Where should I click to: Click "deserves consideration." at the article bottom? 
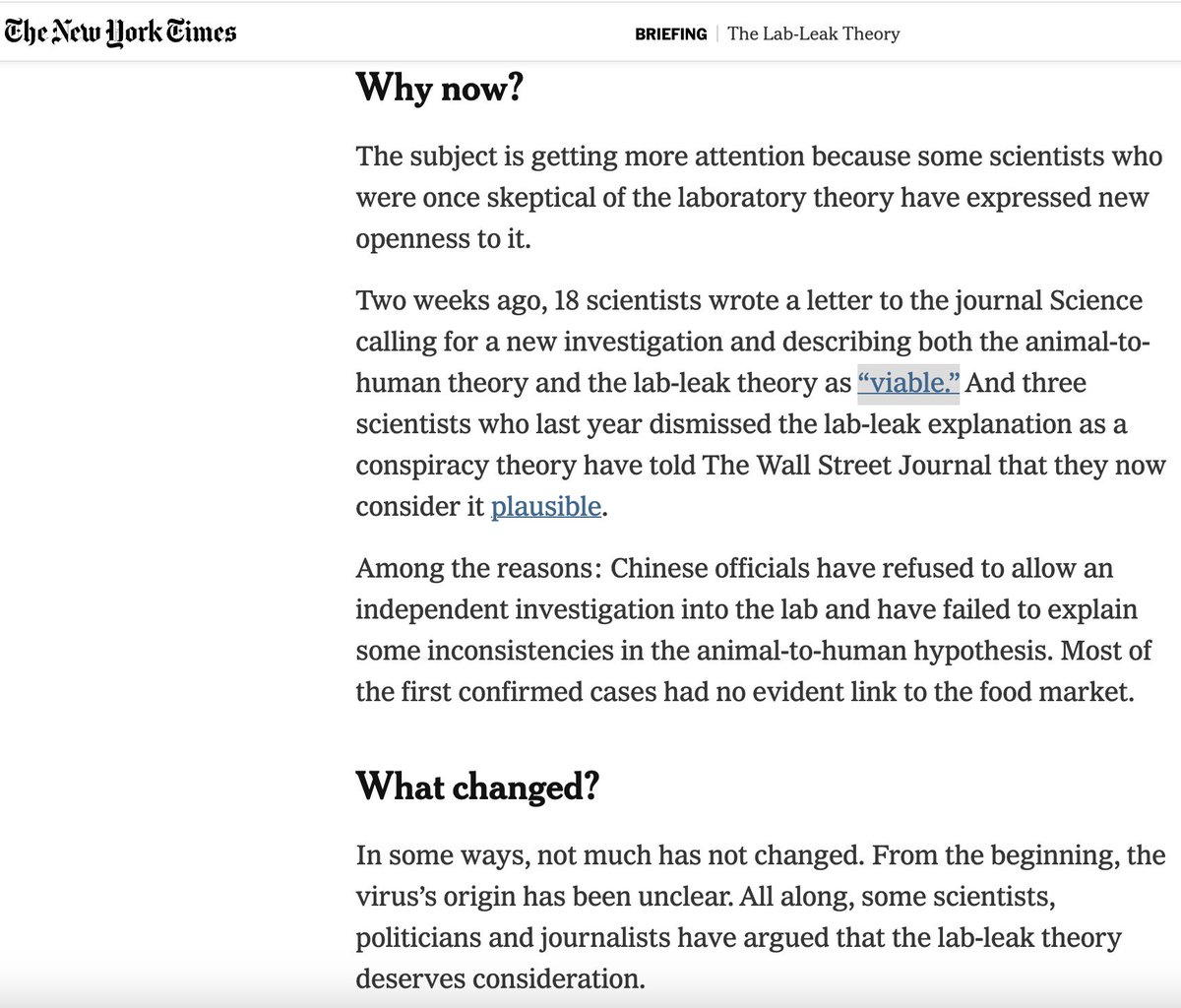(x=500, y=979)
